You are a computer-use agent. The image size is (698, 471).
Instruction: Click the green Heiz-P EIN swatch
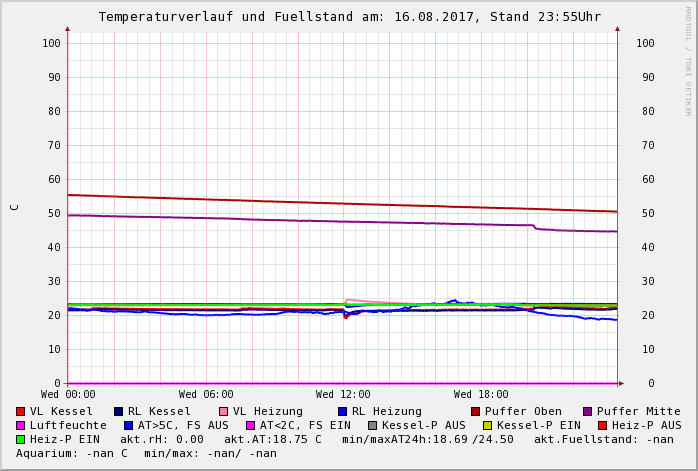coord(21,439)
